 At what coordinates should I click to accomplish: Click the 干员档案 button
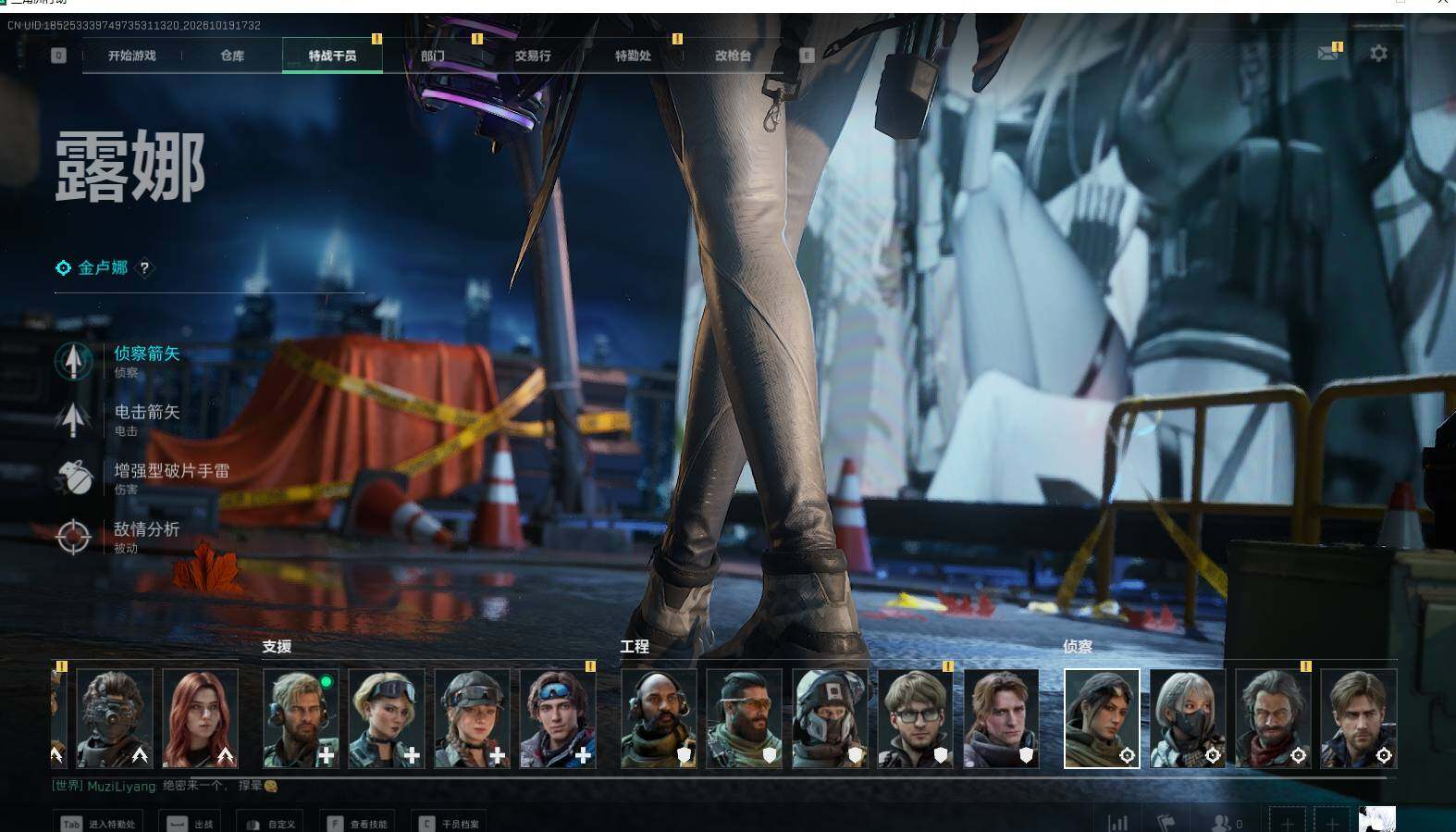click(x=450, y=823)
